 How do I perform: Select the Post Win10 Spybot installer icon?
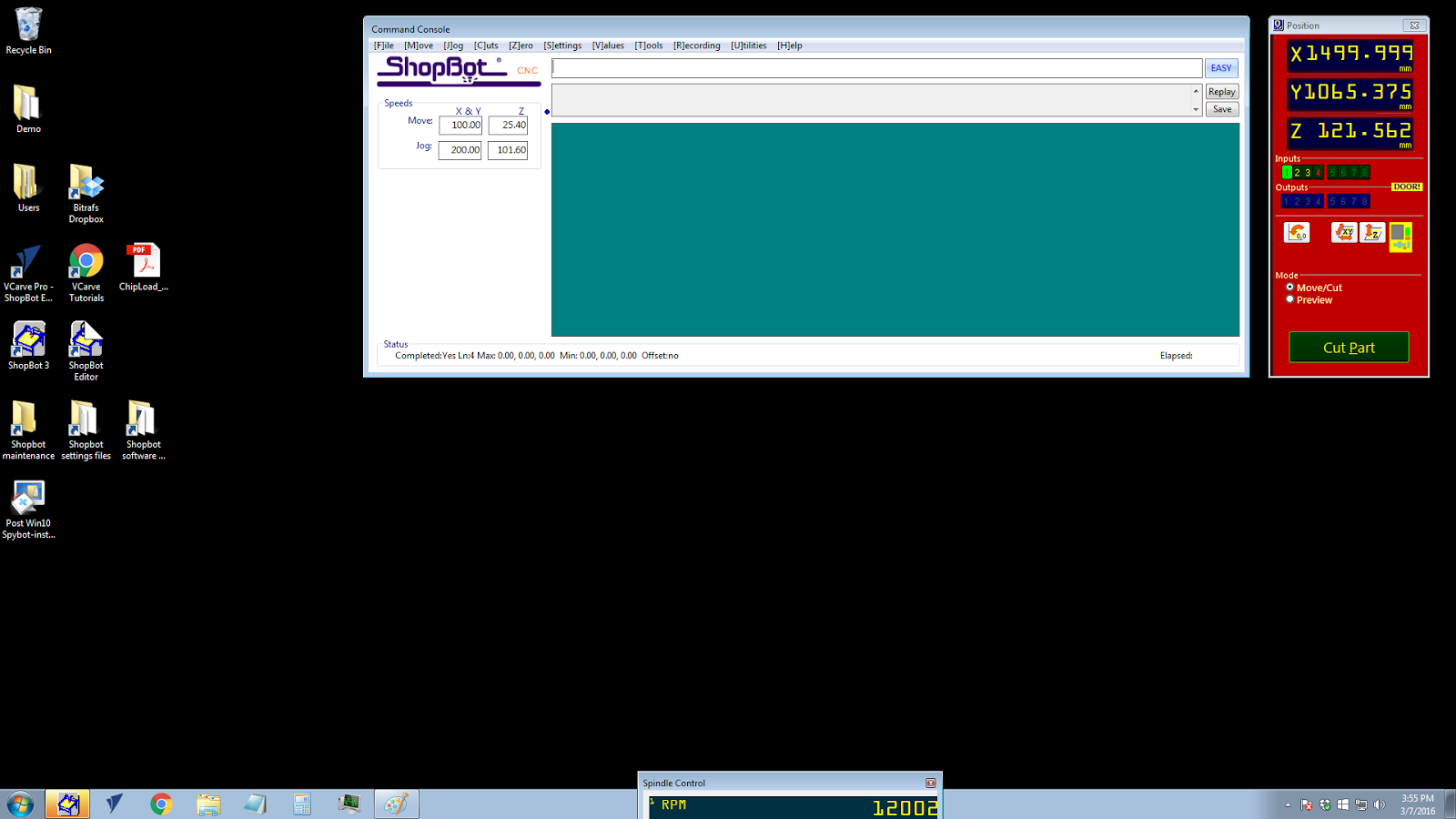[28, 510]
